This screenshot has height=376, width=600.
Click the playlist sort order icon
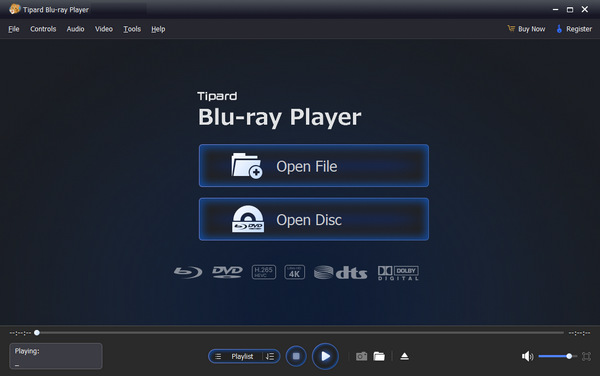tap(270, 356)
